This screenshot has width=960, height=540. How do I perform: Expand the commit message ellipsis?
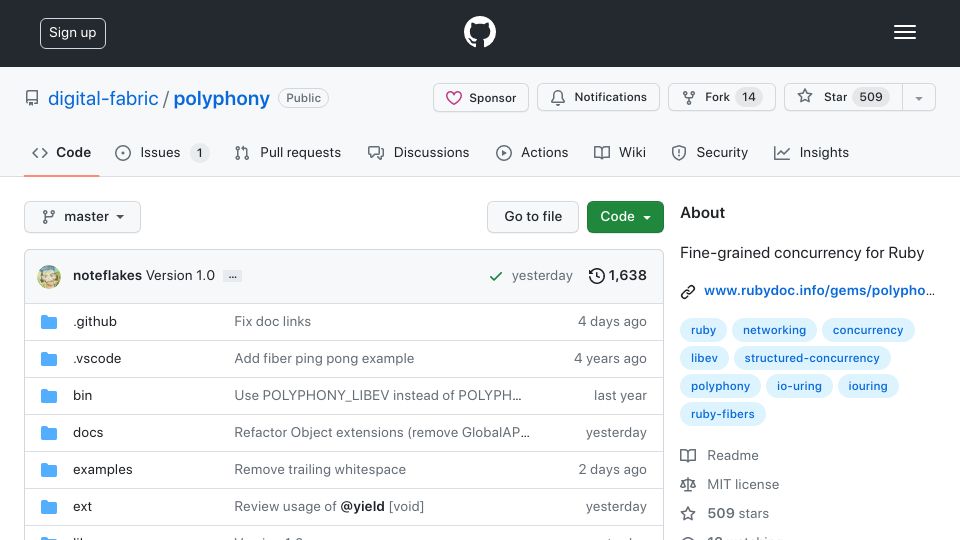pyautogui.click(x=233, y=277)
